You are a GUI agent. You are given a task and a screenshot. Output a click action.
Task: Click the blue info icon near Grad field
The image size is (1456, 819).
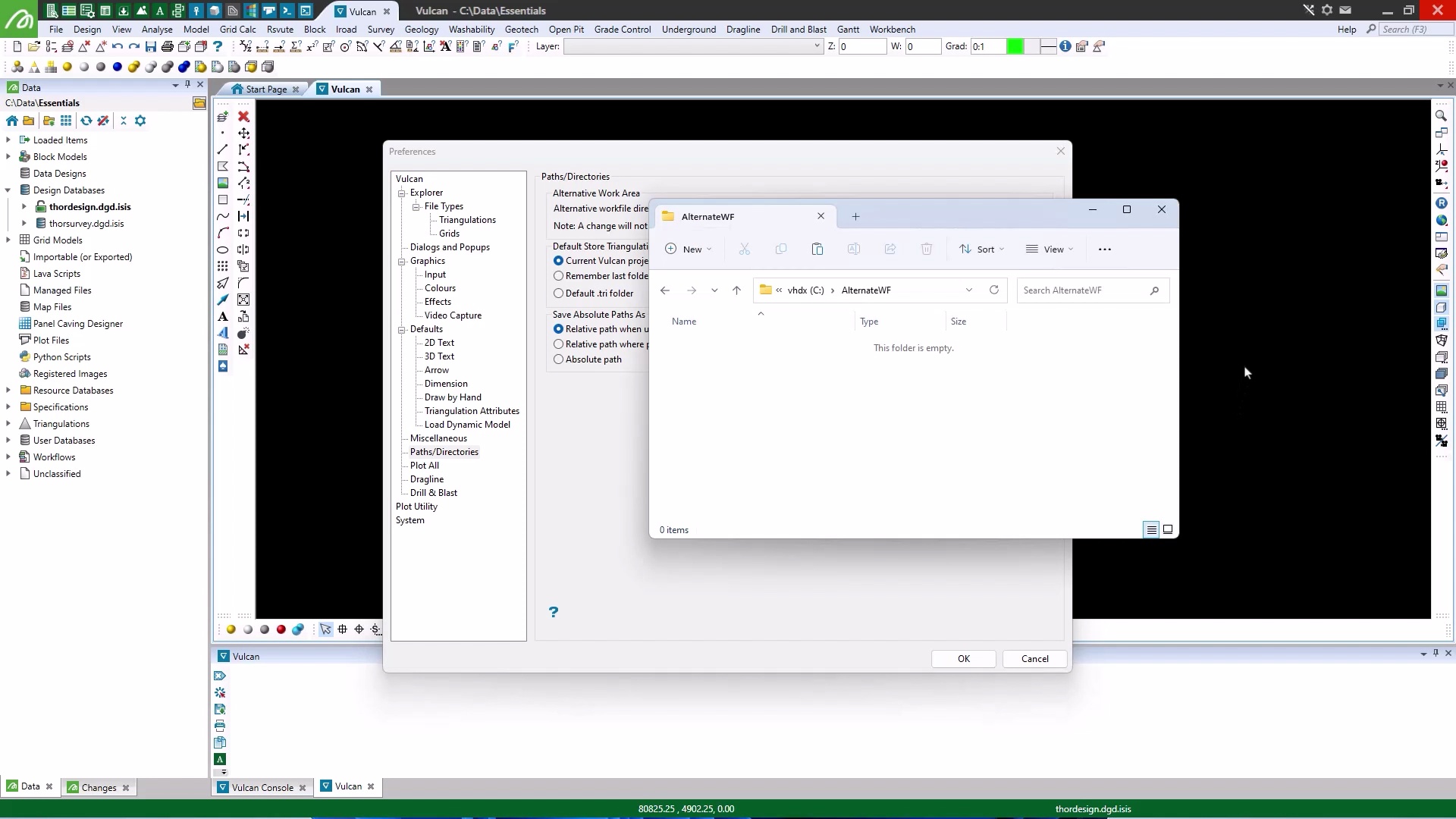coord(1065,47)
